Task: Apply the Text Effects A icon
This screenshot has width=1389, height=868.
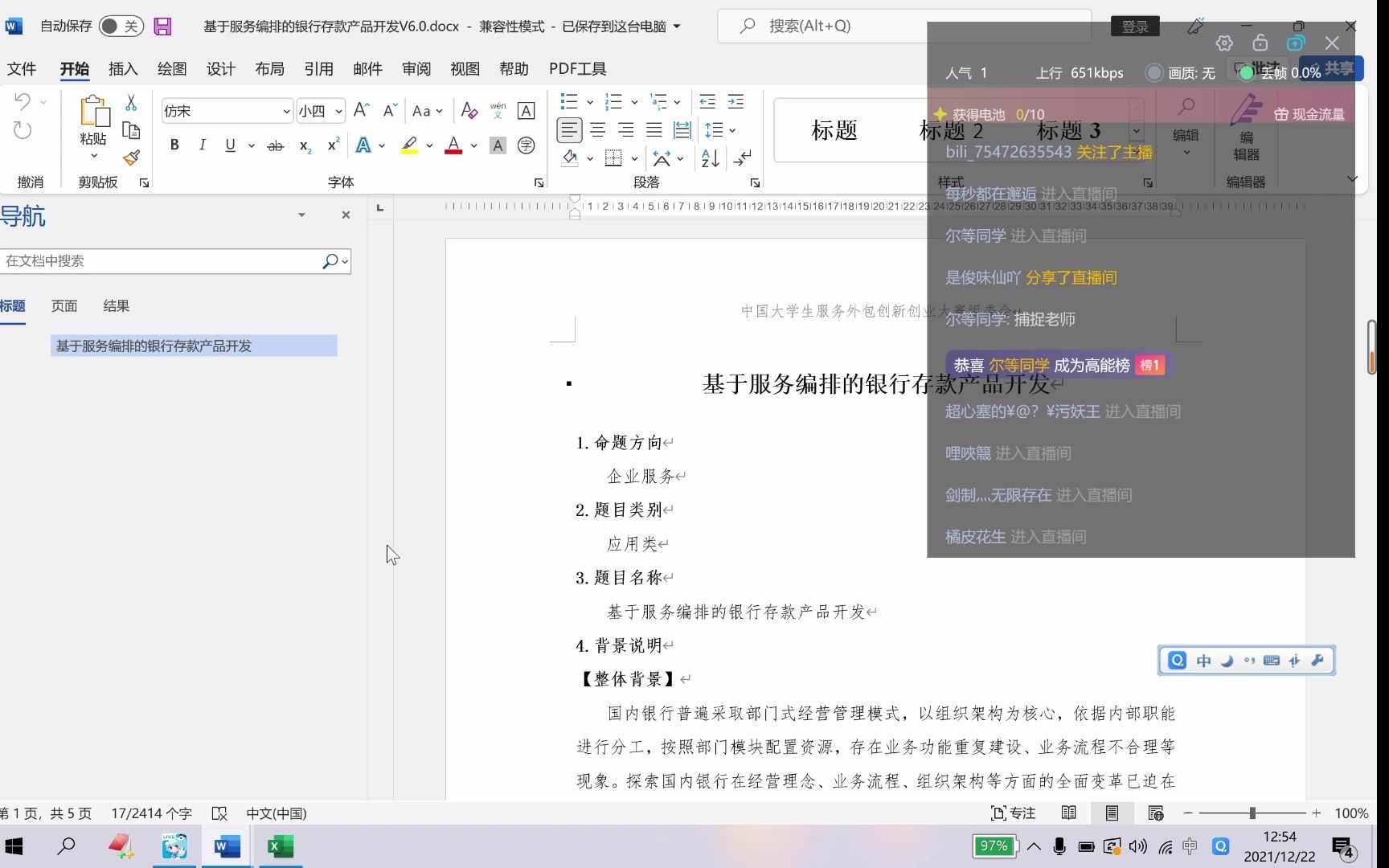Action: 364,145
